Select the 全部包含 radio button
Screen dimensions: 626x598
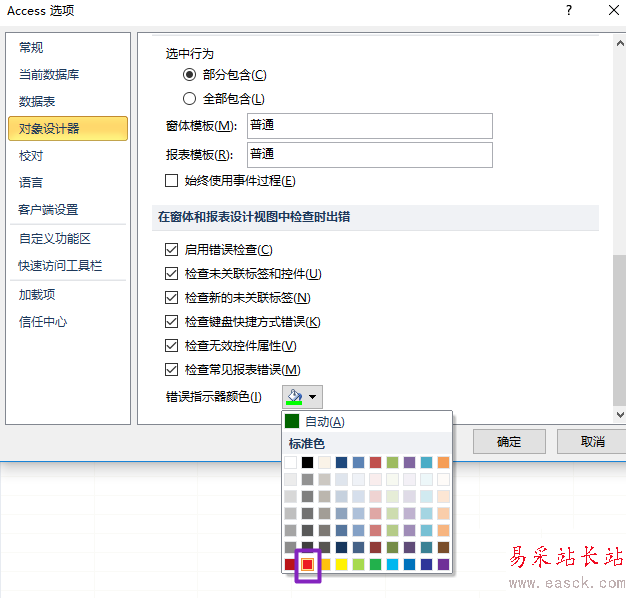[x=189, y=99]
